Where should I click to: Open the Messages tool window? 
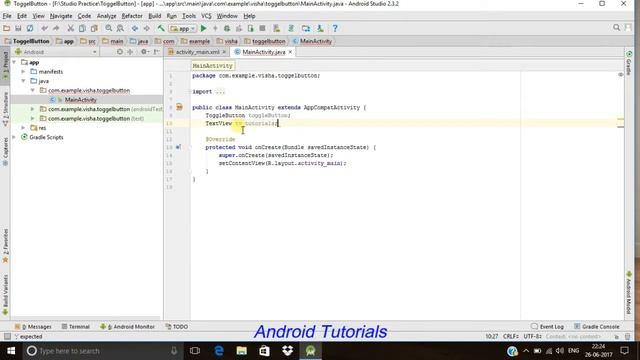(x=33, y=327)
